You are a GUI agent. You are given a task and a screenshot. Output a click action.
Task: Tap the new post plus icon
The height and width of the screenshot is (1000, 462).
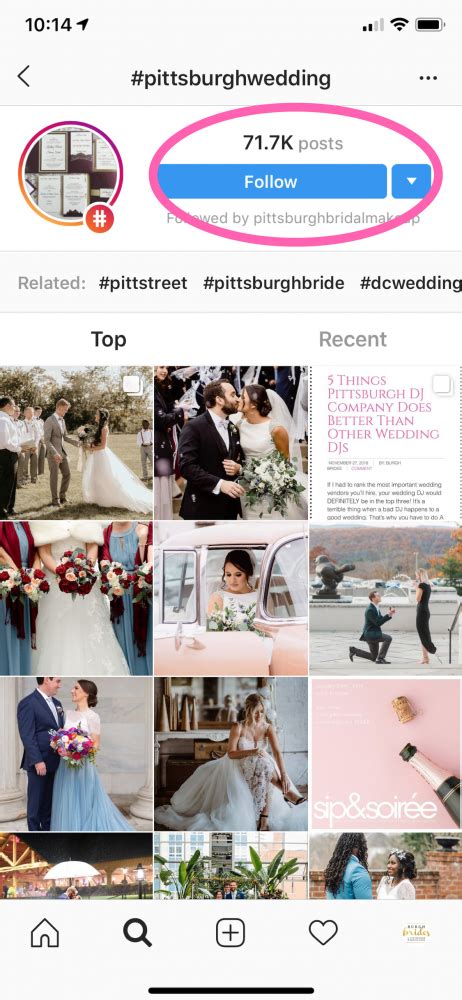tap(230, 934)
